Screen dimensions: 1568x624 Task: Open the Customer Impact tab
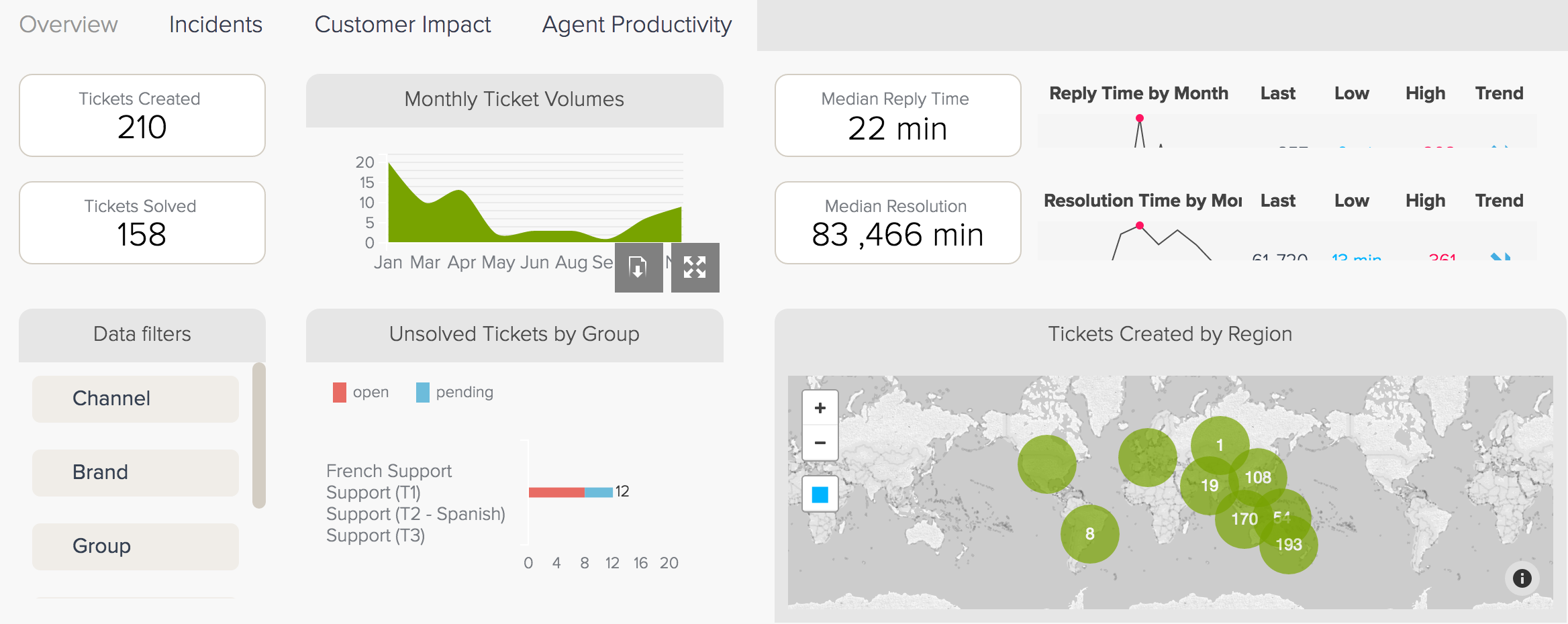pos(403,25)
